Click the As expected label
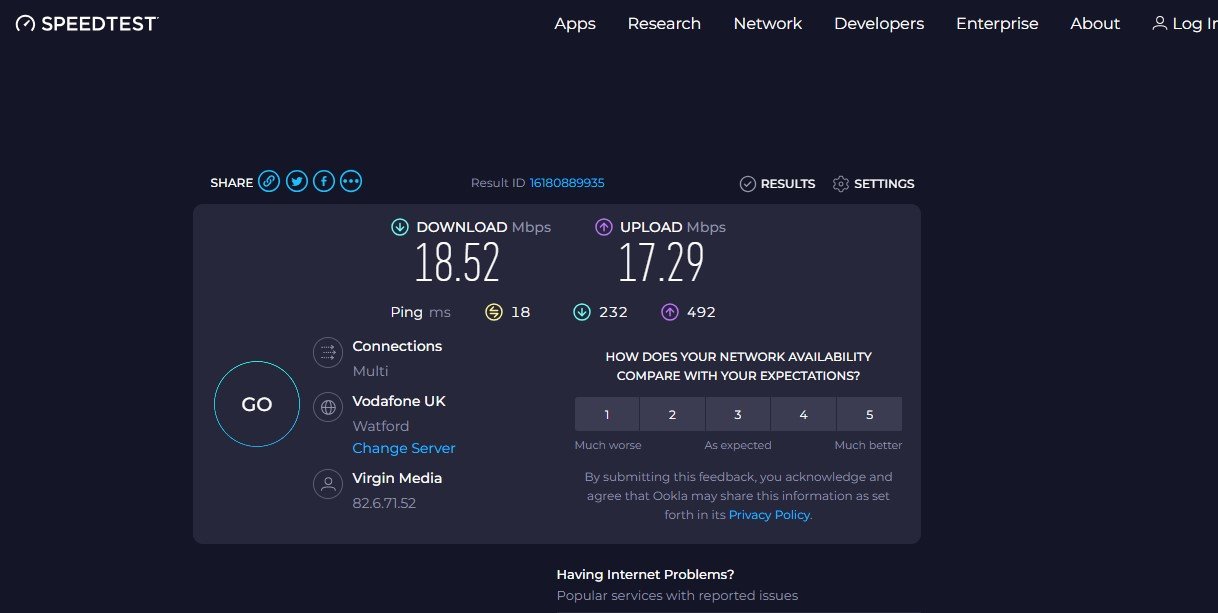1218x613 pixels. click(738, 445)
